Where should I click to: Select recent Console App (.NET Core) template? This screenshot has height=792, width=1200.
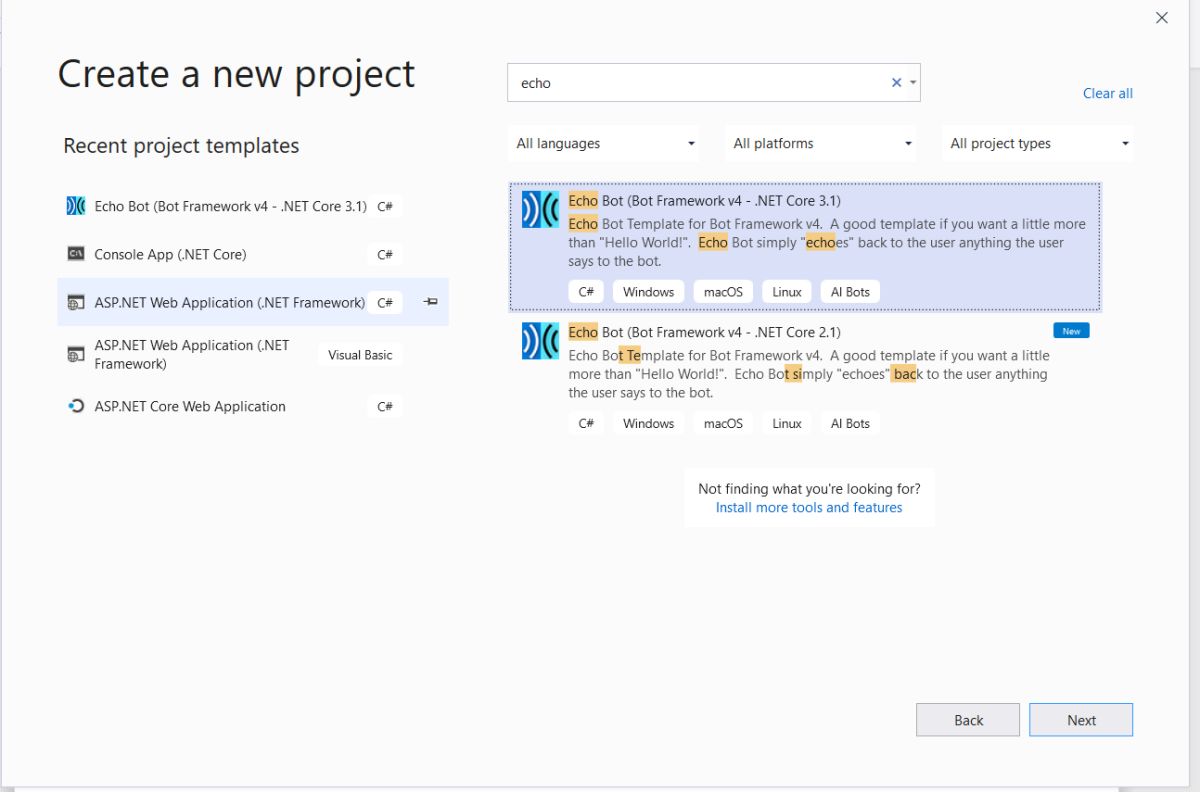253,254
